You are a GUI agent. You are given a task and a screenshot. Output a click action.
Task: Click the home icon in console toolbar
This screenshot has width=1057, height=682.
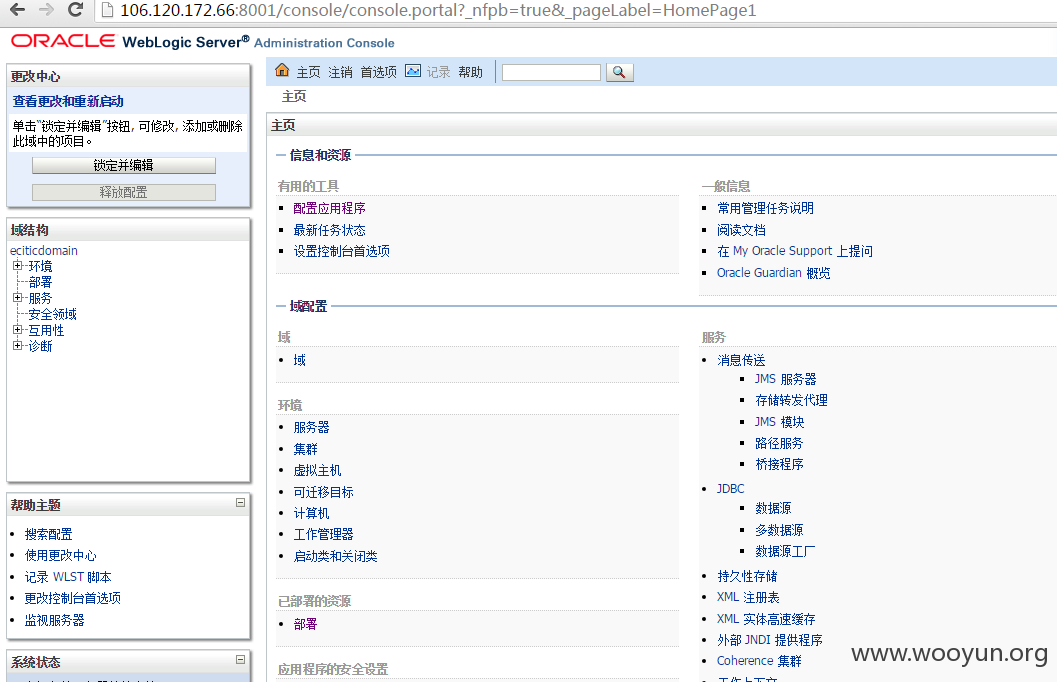(x=282, y=70)
